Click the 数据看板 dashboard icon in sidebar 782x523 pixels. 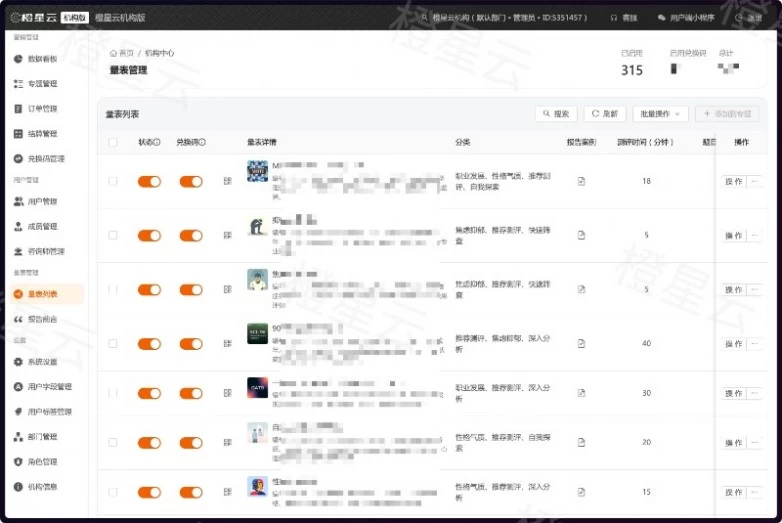click(x=19, y=59)
